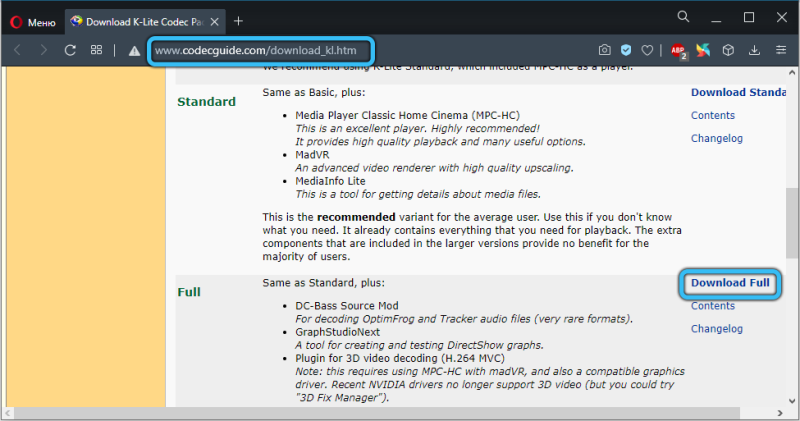
Task: Click the site security warning triangle icon
Action: (x=134, y=51)
